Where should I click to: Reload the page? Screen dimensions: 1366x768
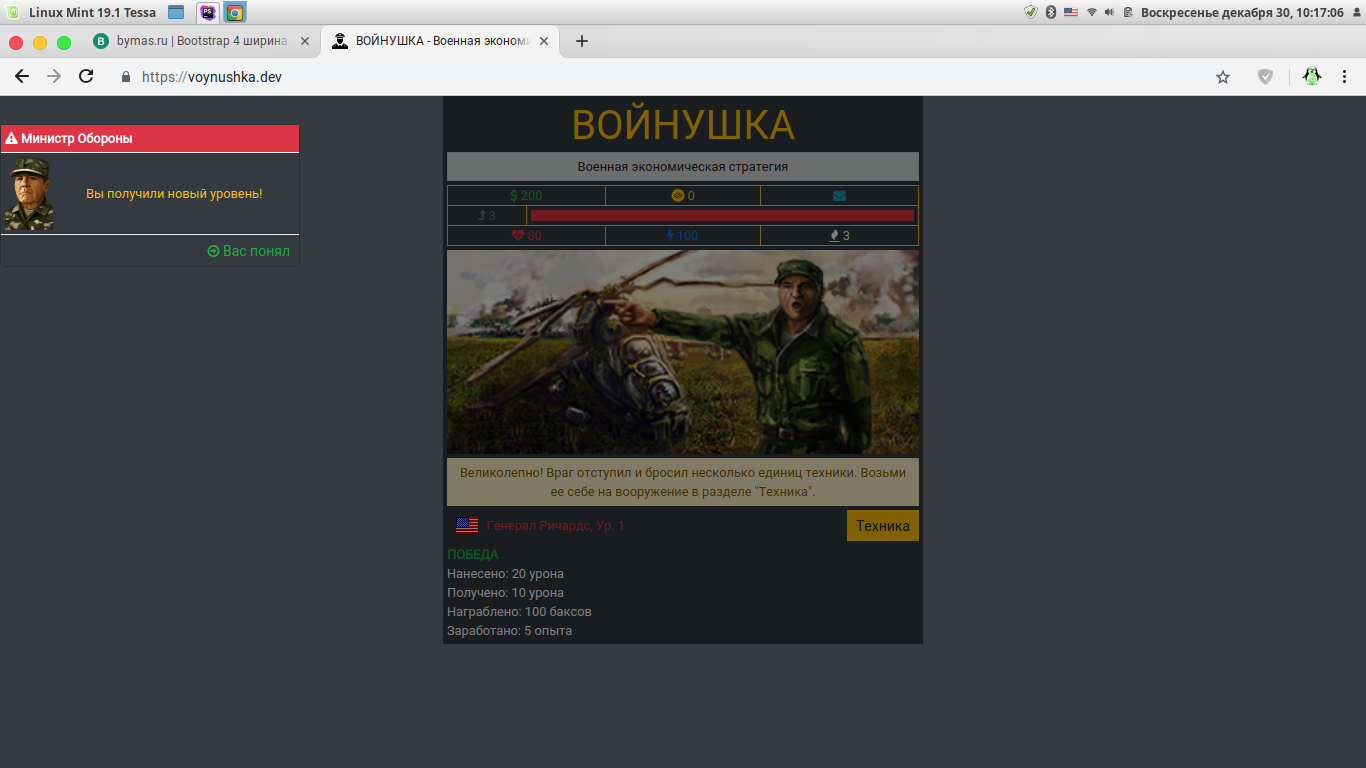86,77
